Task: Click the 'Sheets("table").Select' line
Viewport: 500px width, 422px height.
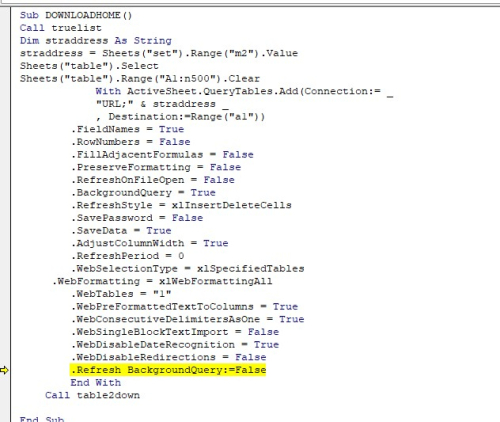Action: pos(89,66)
